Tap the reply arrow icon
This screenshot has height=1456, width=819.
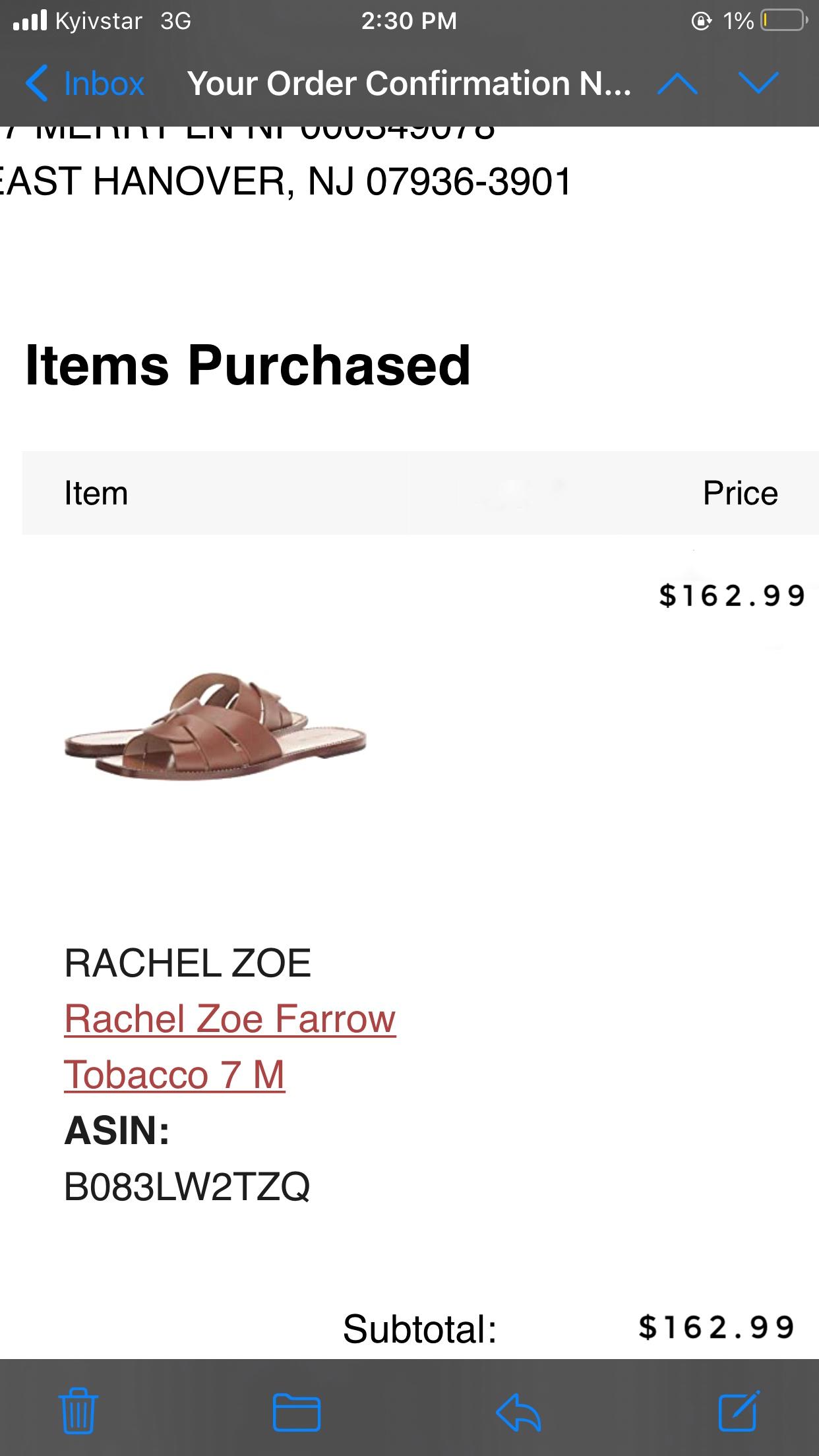pos(518,1412)
